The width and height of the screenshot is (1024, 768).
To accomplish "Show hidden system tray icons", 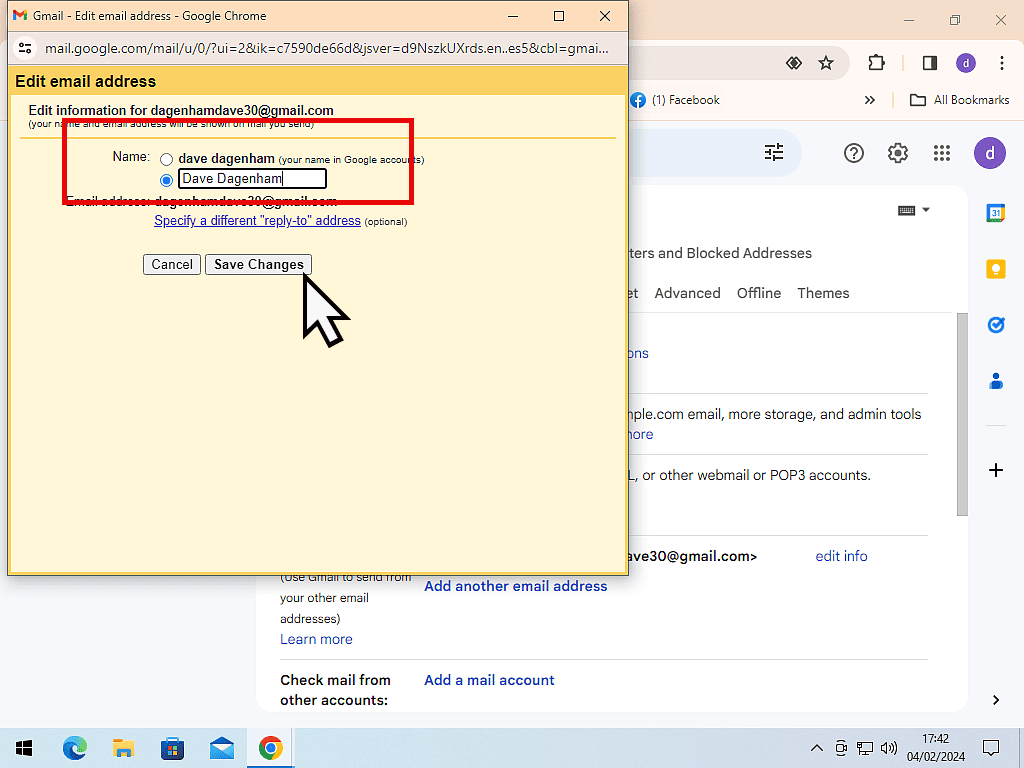I will click(x=817, y=748).
